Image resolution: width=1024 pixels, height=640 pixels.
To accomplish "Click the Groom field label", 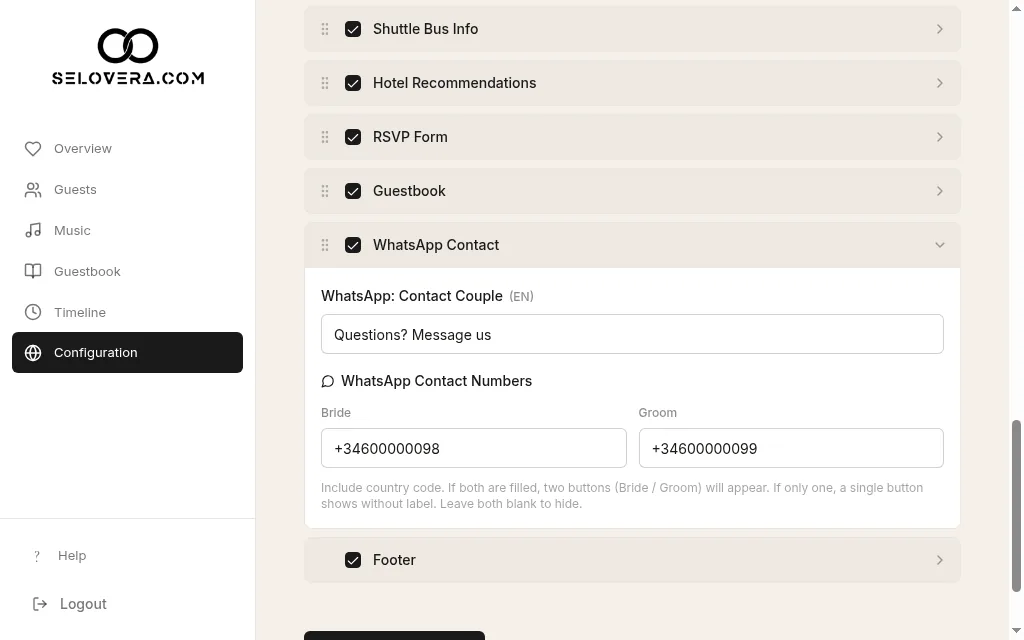I will tap(658, 413).
